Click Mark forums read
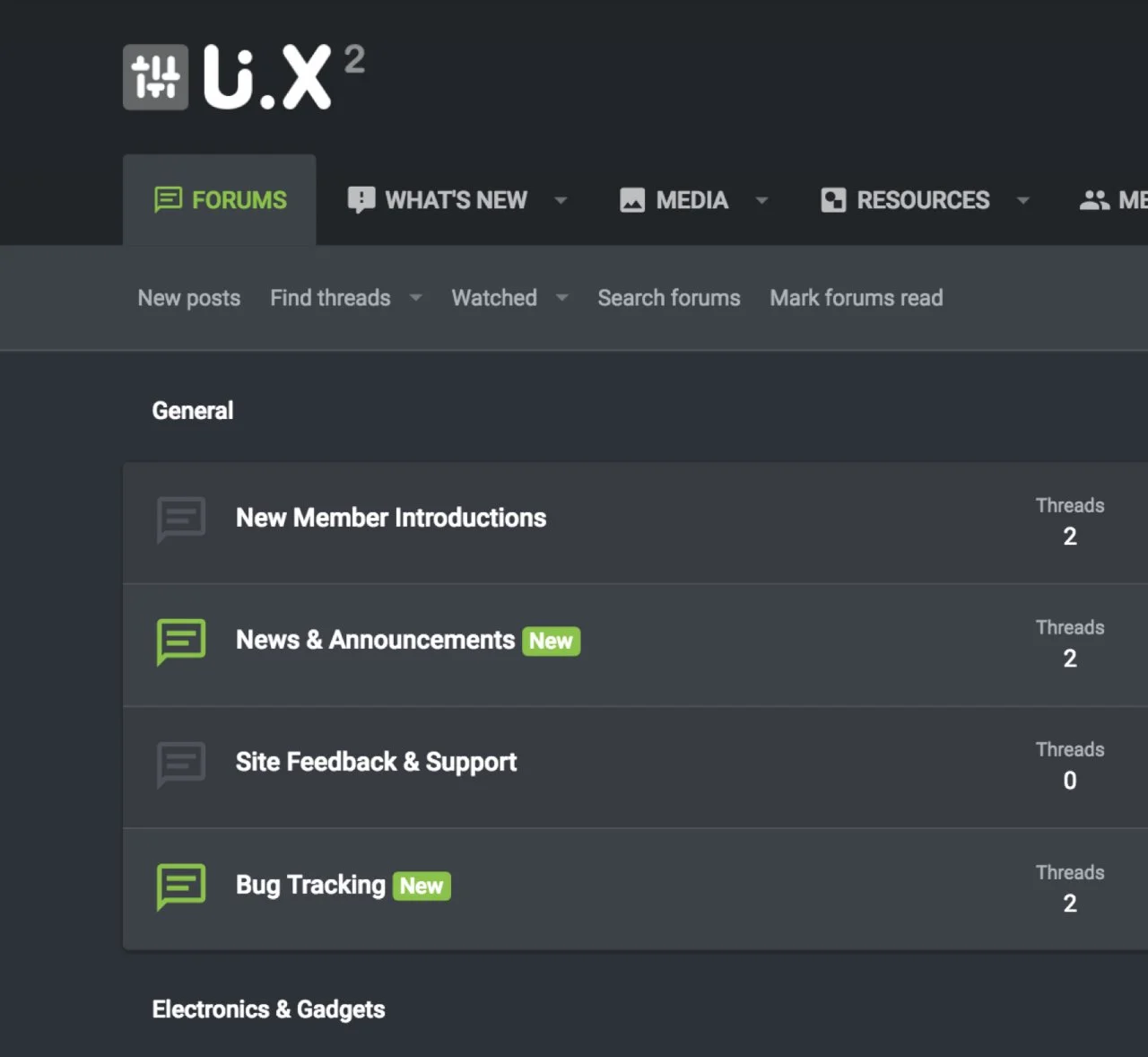This screenshot has height=1057, width=1148. click(856, 298)
